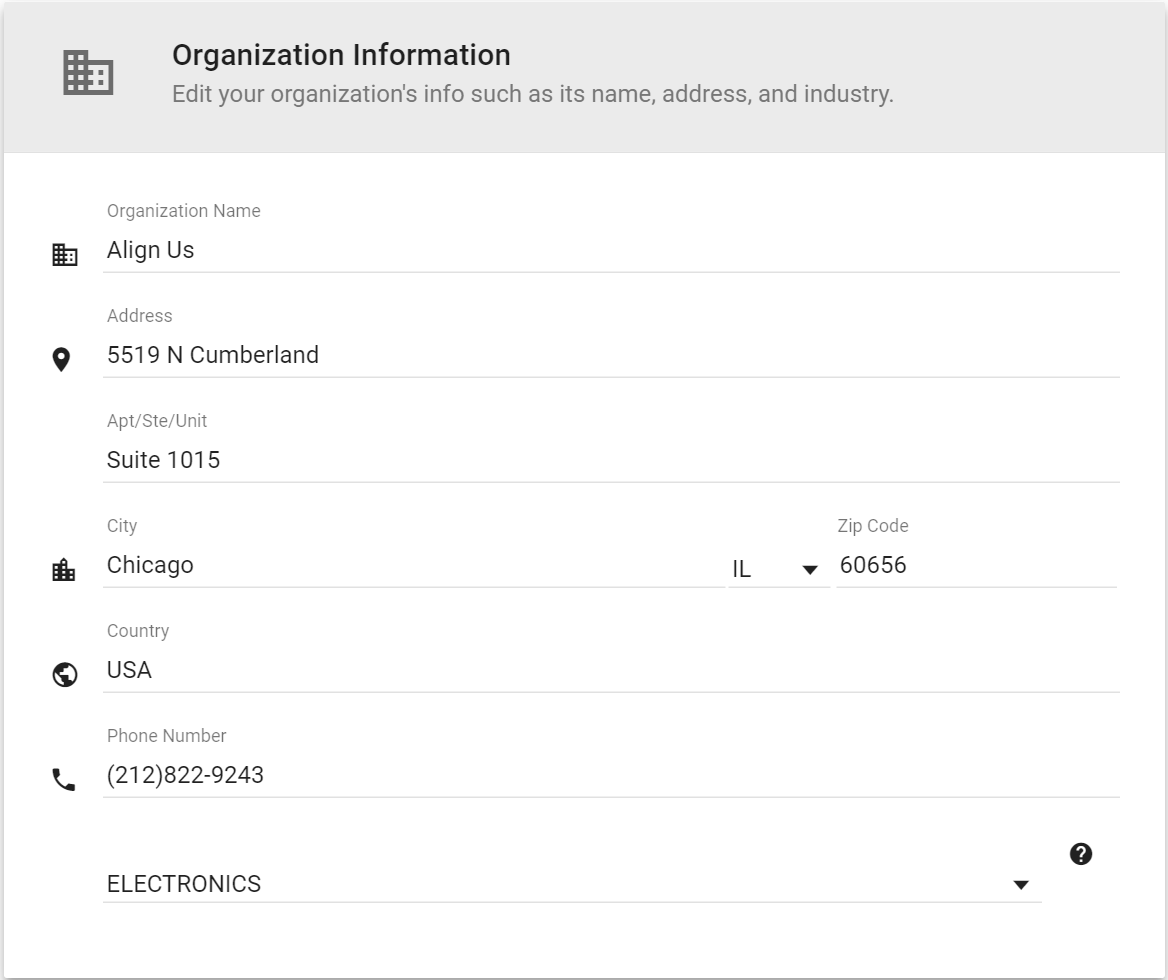Click the industry dropdown arrow

1021,885
